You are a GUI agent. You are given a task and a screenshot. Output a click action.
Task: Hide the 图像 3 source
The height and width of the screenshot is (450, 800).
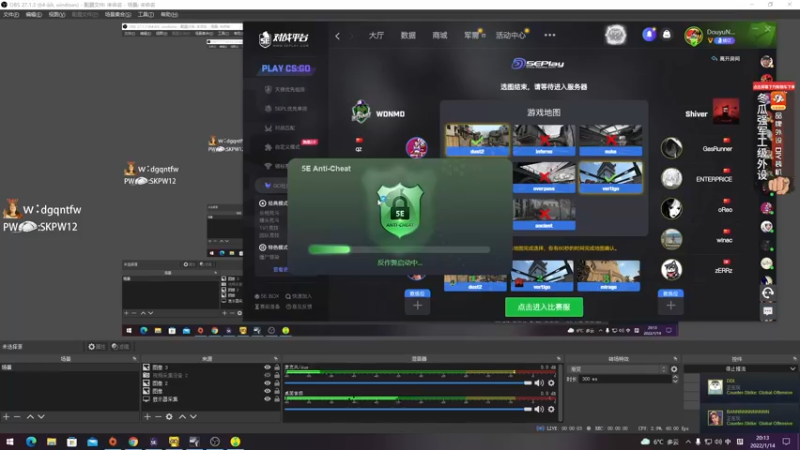(267, 367)
